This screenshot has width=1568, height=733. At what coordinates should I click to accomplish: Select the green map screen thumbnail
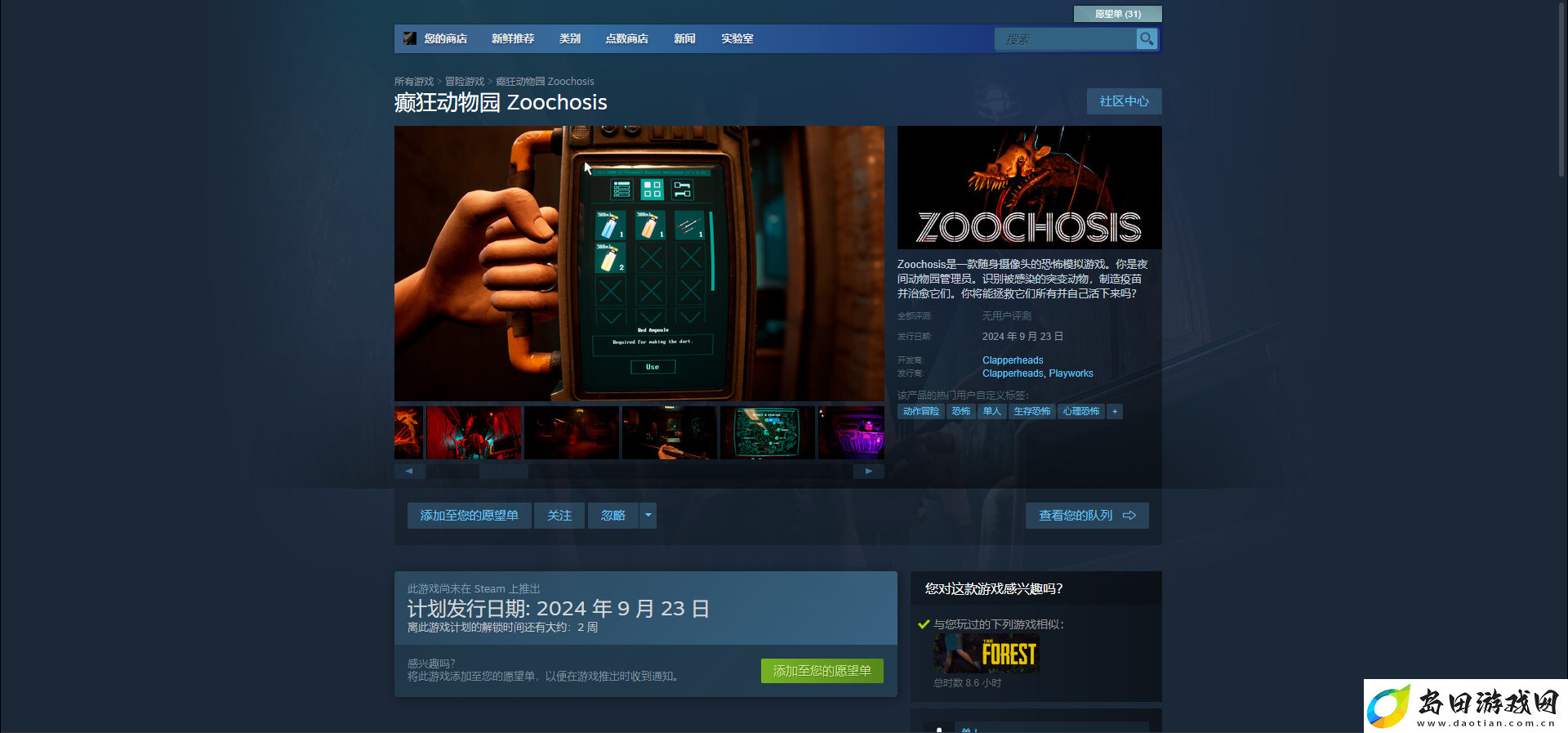(x=768, y=432)
